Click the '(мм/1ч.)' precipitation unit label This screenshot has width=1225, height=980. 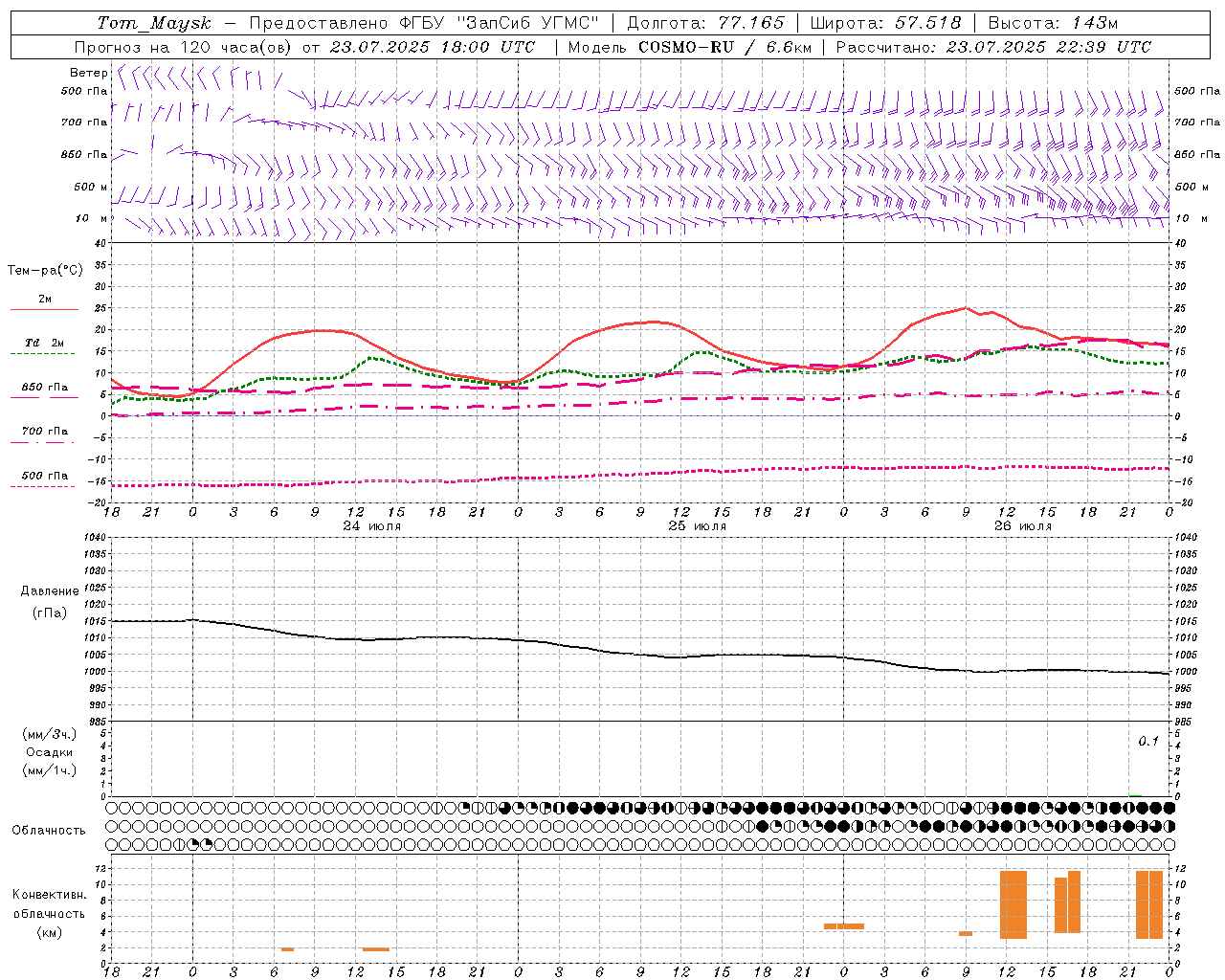click(x=50, y=770)
